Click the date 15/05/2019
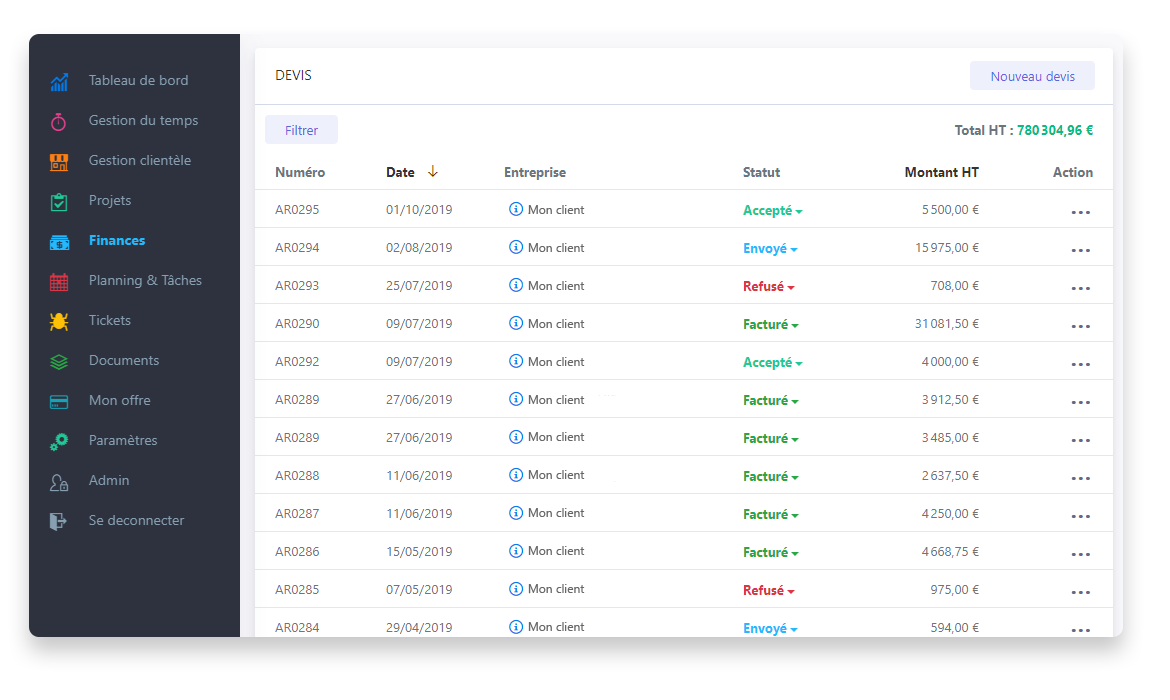Screen dimensions: 1170x700 pos(419,551)
